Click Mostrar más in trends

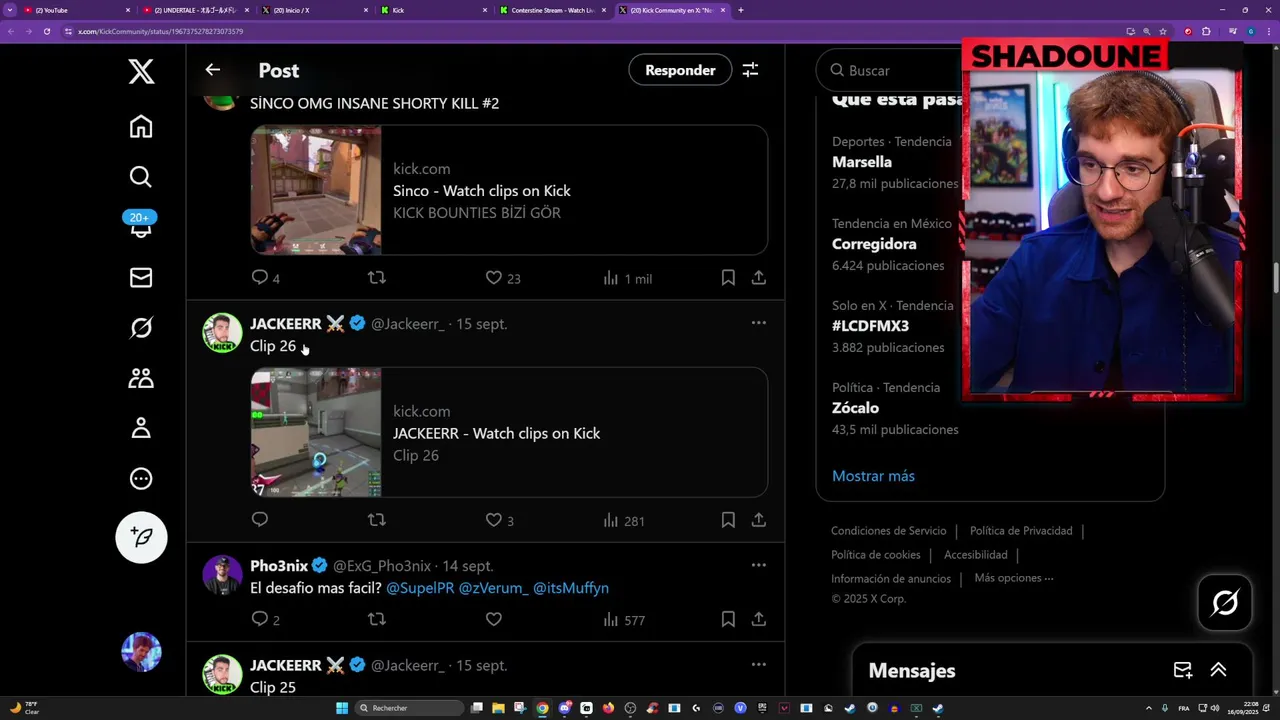[873, 476]
